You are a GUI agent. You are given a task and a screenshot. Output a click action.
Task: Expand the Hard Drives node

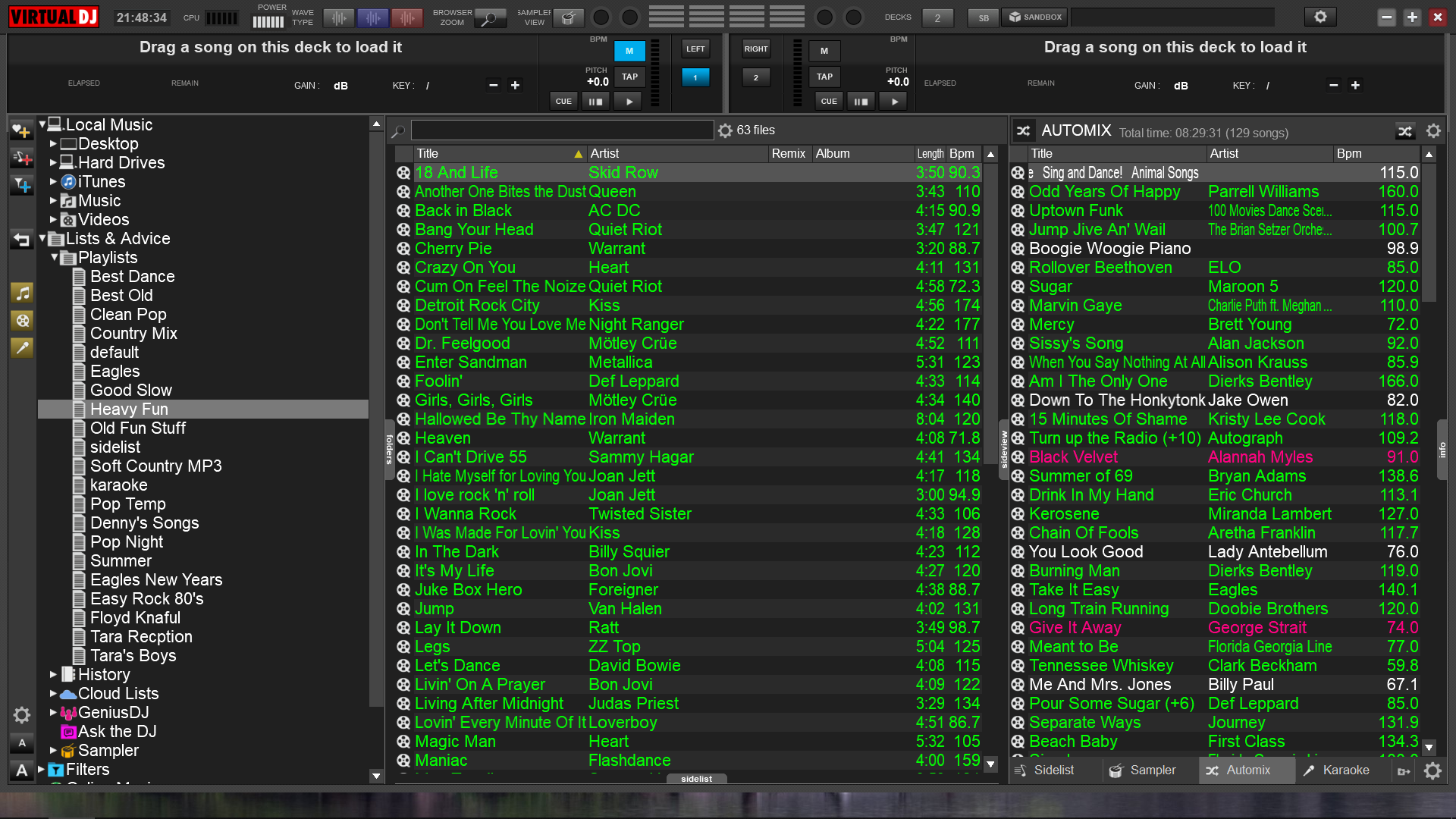pyautogui.click(x=53, y=162)
